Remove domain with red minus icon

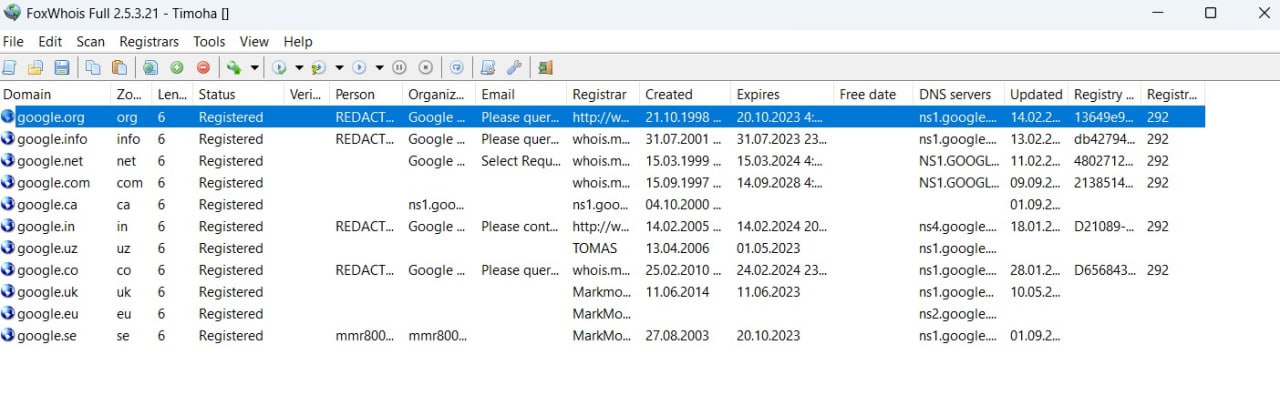click(203, 68)
